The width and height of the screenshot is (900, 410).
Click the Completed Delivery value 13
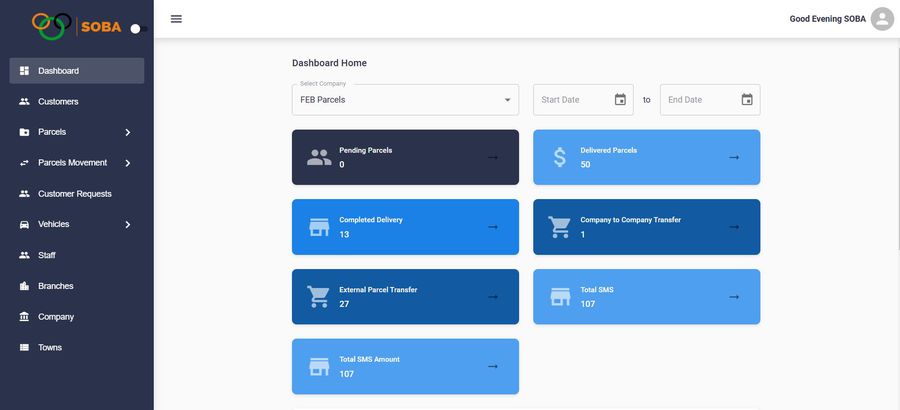[344, 234]
